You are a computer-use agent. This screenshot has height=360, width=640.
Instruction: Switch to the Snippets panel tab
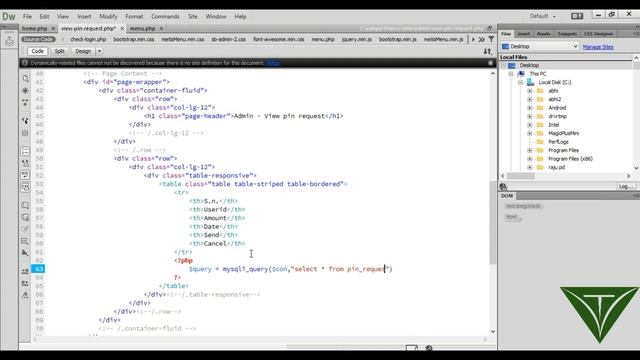[x=567, y=34]
